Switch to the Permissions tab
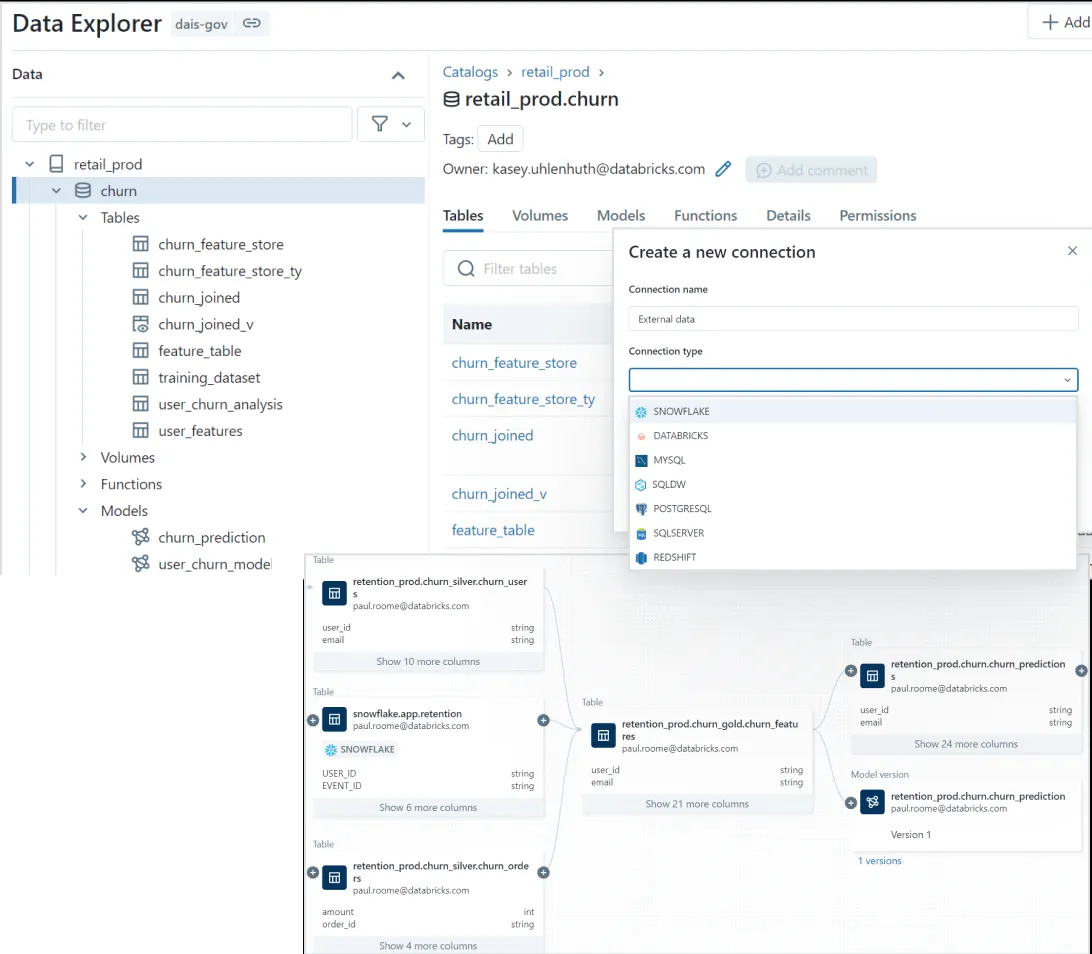1092x954 pixels. 878,215
